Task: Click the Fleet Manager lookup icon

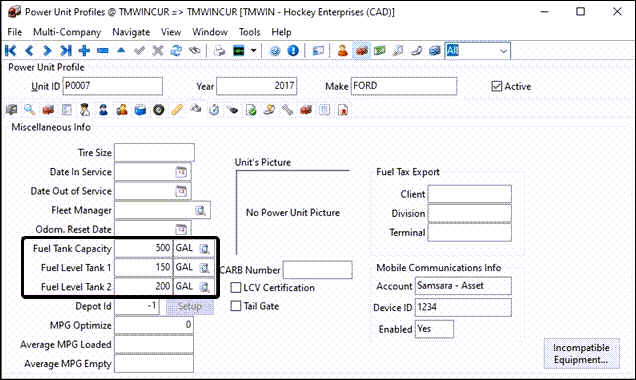Action: pyautogui.click(x=200, y=210)
